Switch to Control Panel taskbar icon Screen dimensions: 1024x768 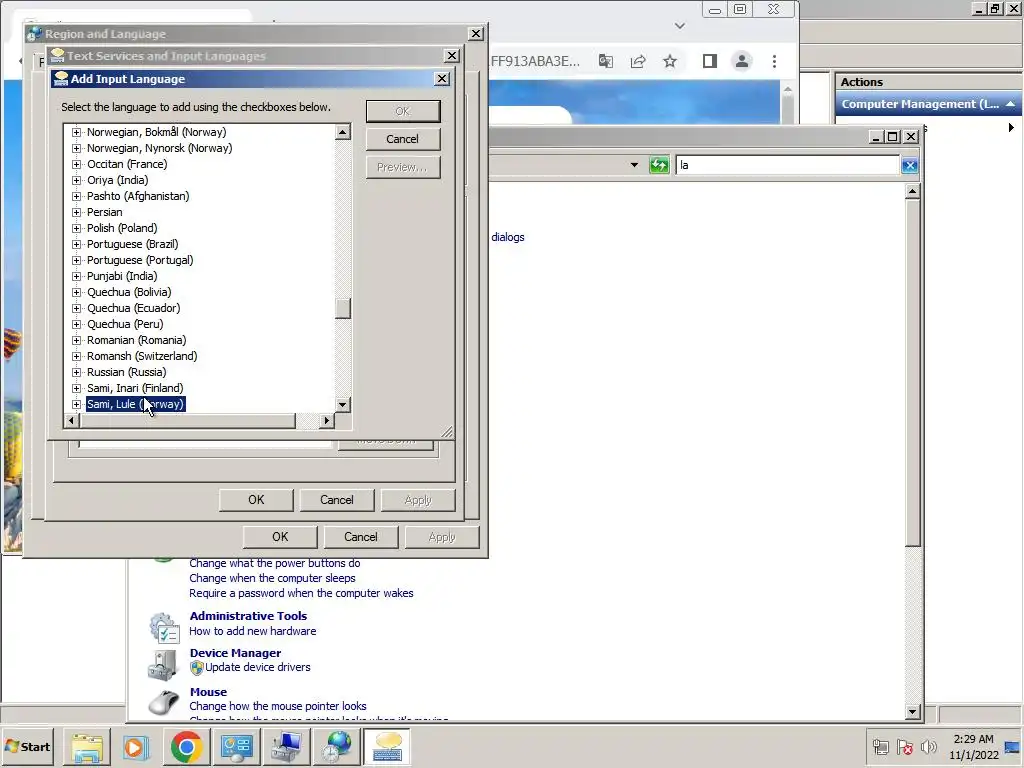tap(236, 746)
